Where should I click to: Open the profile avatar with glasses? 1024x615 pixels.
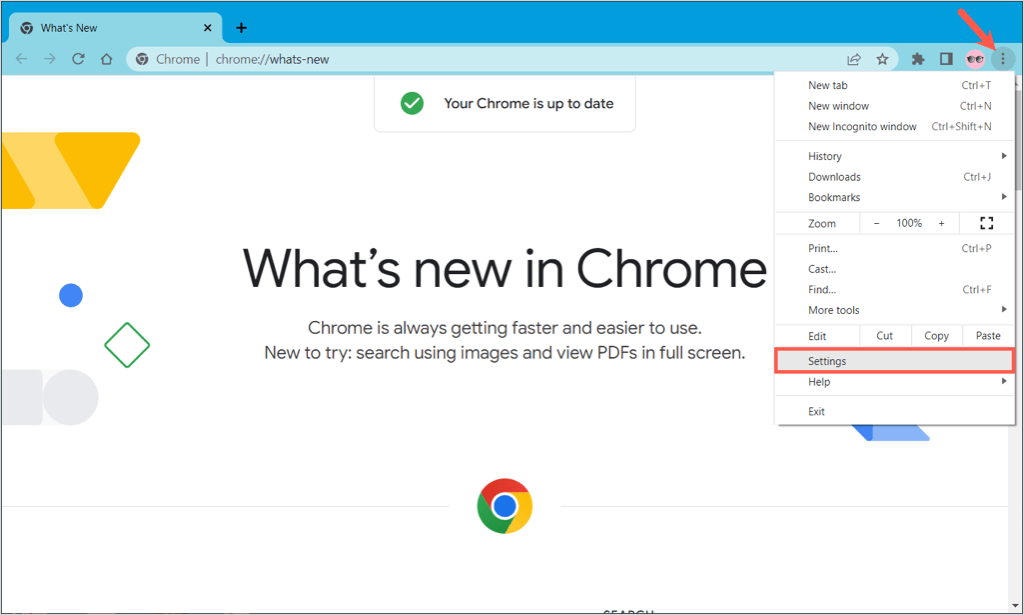975,59
